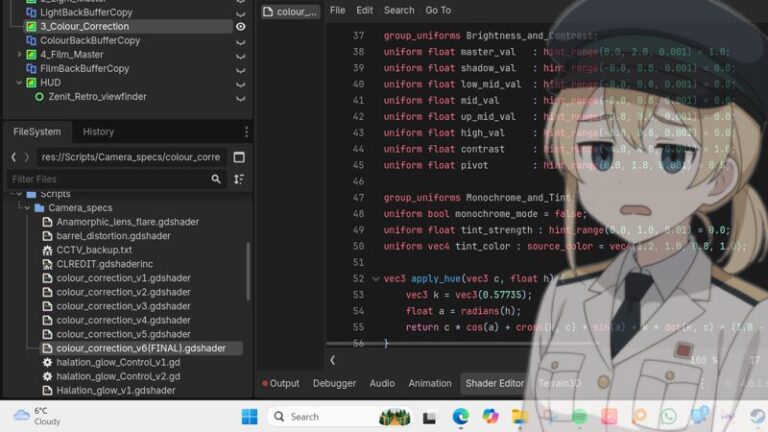Open the shader Edit menu
The width and height of the screenshot is (768, 432).
coord(364,10)
